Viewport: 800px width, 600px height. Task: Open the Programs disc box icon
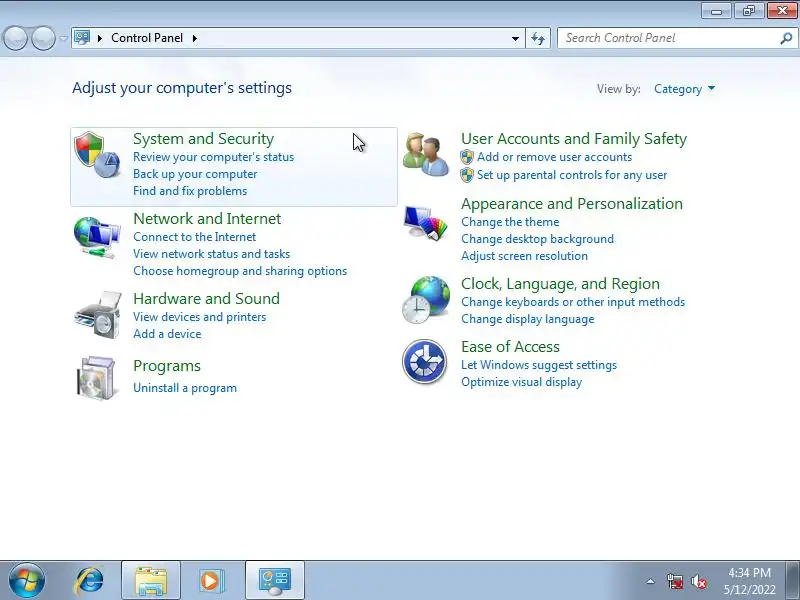[96, 378]
